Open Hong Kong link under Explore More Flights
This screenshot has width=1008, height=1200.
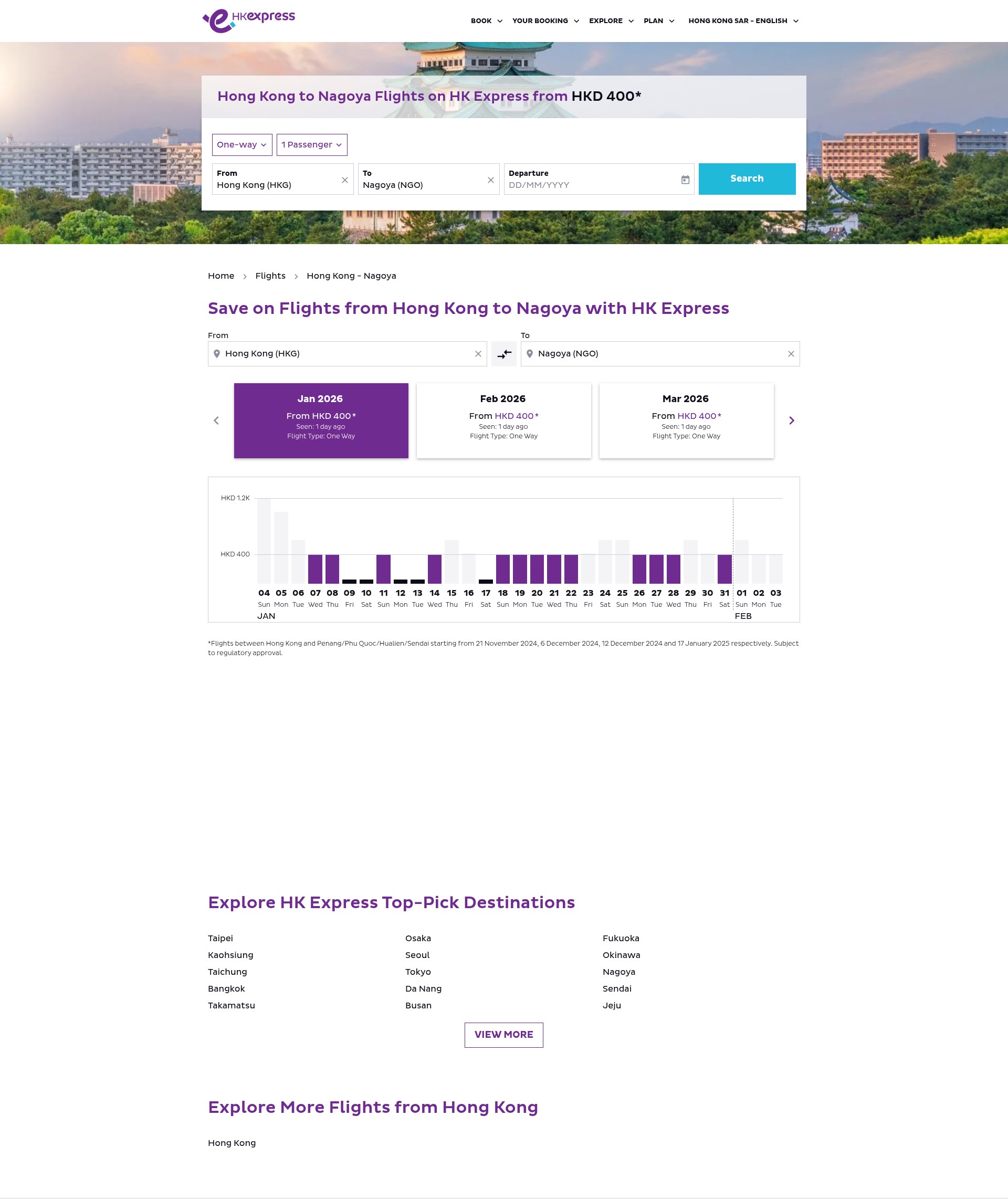(x=232, y=1143)
